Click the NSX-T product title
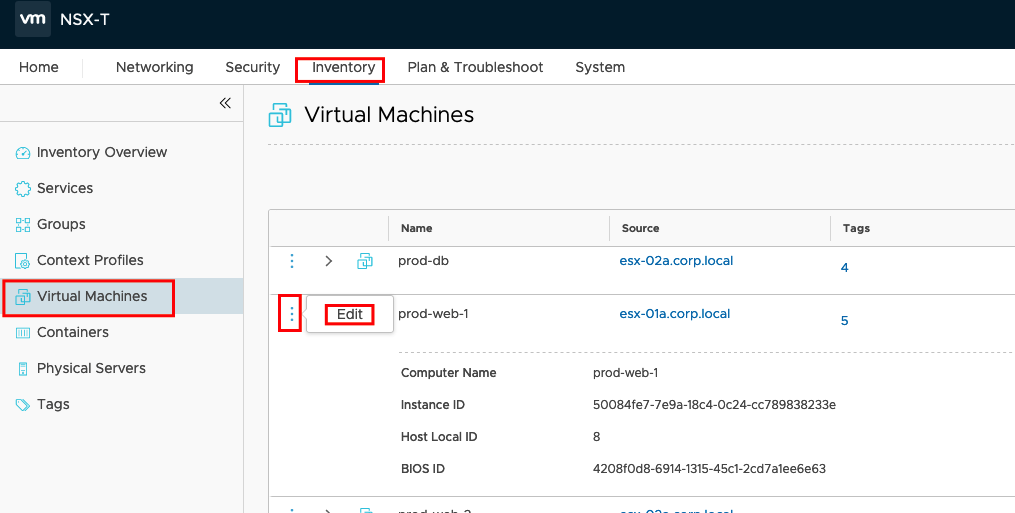 85,19
